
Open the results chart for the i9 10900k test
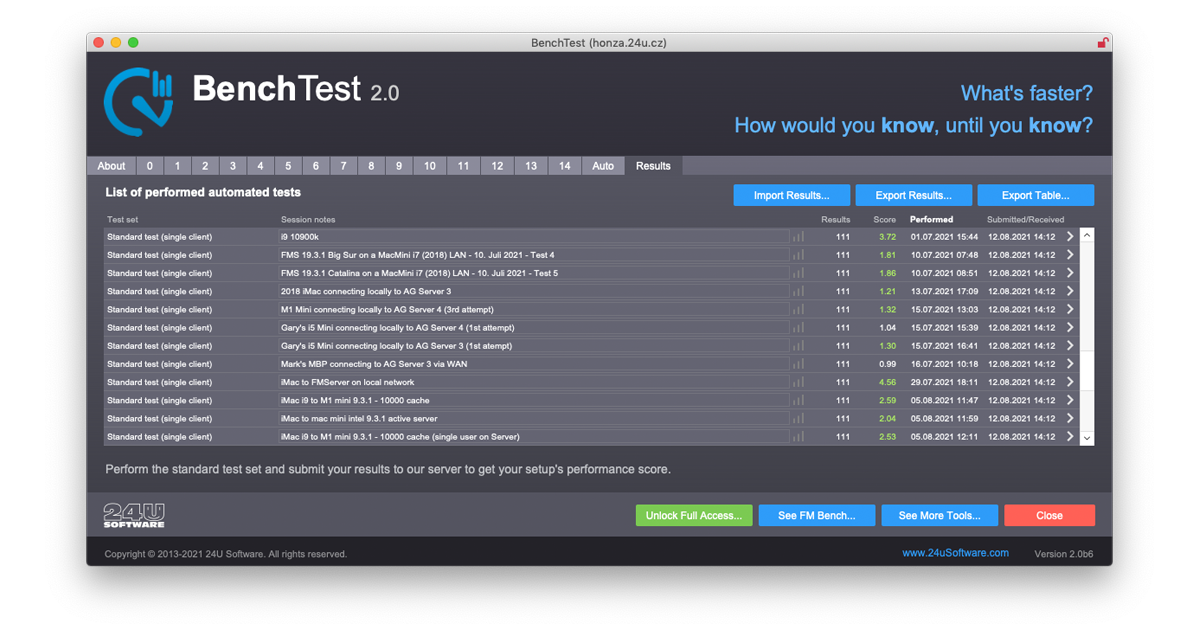coord(797,236)
